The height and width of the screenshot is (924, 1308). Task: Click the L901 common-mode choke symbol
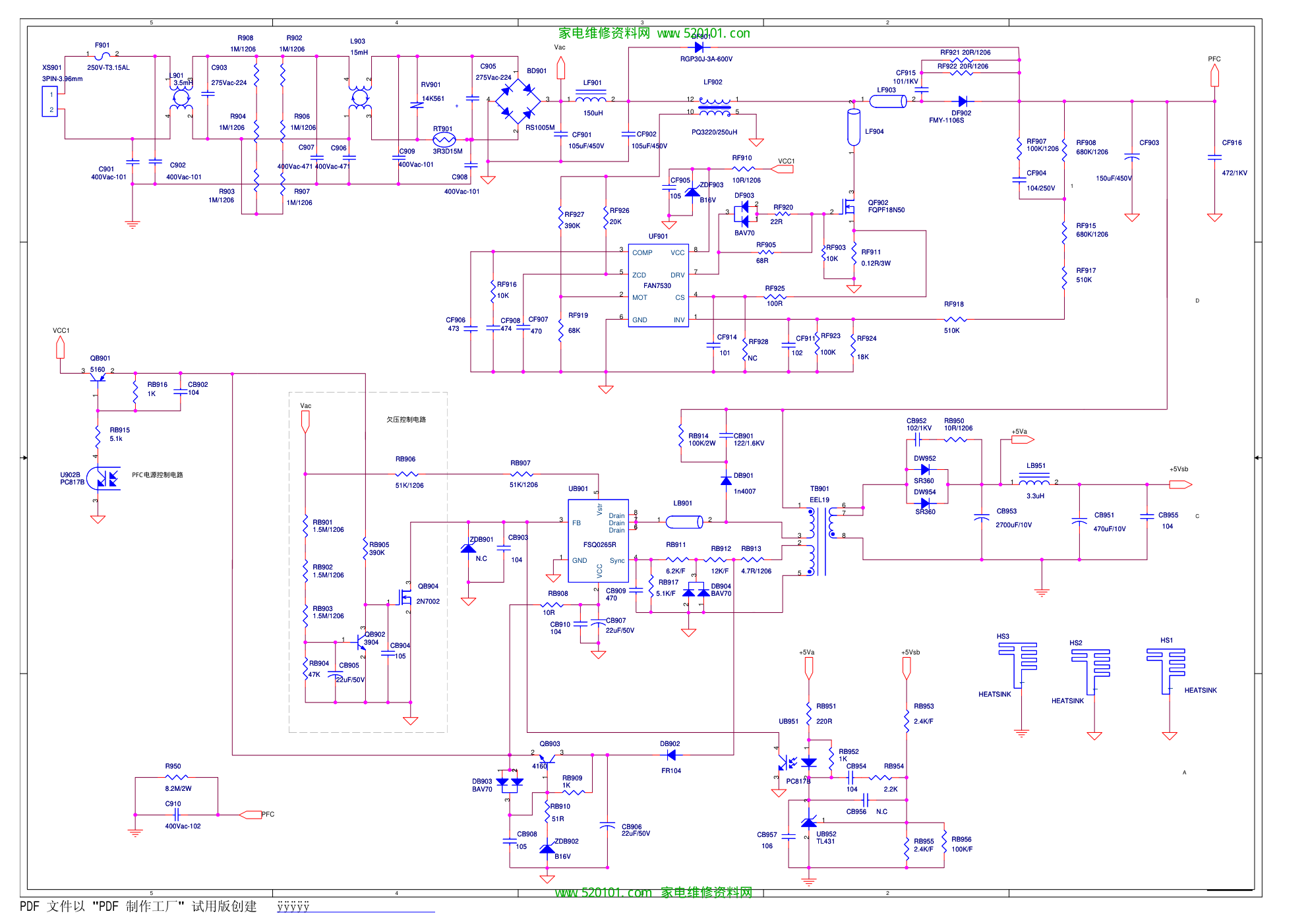click(x=181, y=98)
